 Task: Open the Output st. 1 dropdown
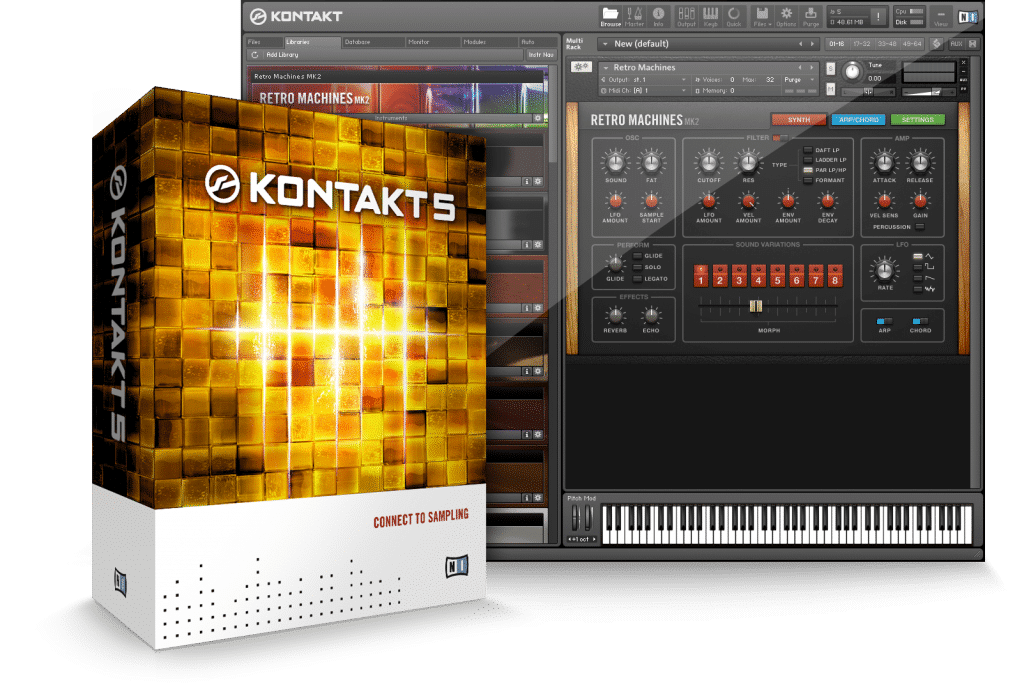(x=643, y=80)
